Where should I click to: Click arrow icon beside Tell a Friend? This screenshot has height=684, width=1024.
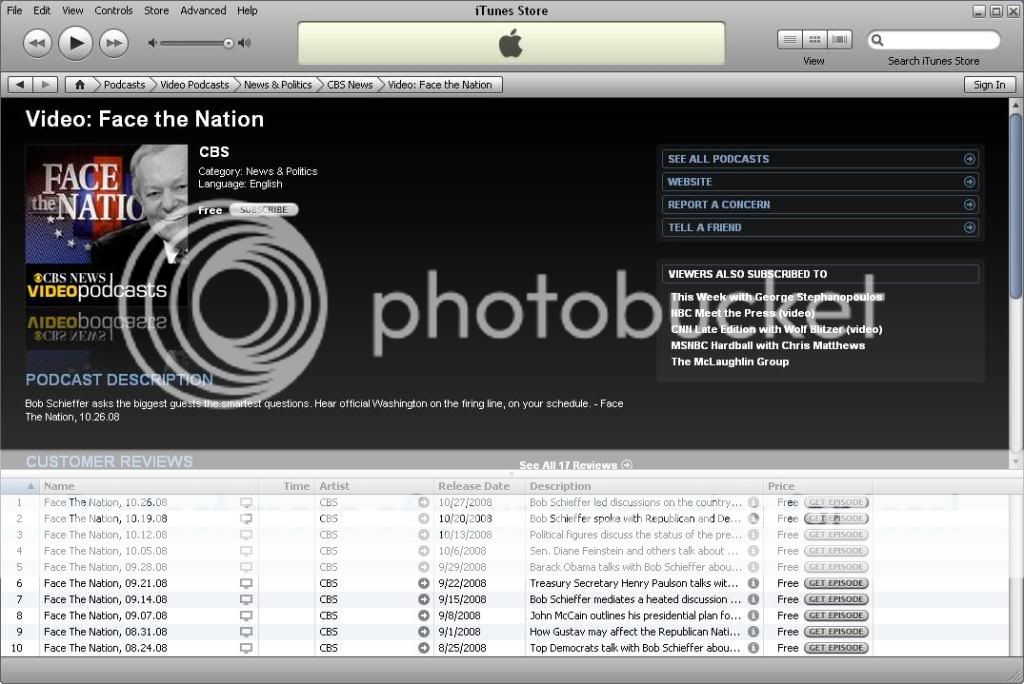(970, 227)
